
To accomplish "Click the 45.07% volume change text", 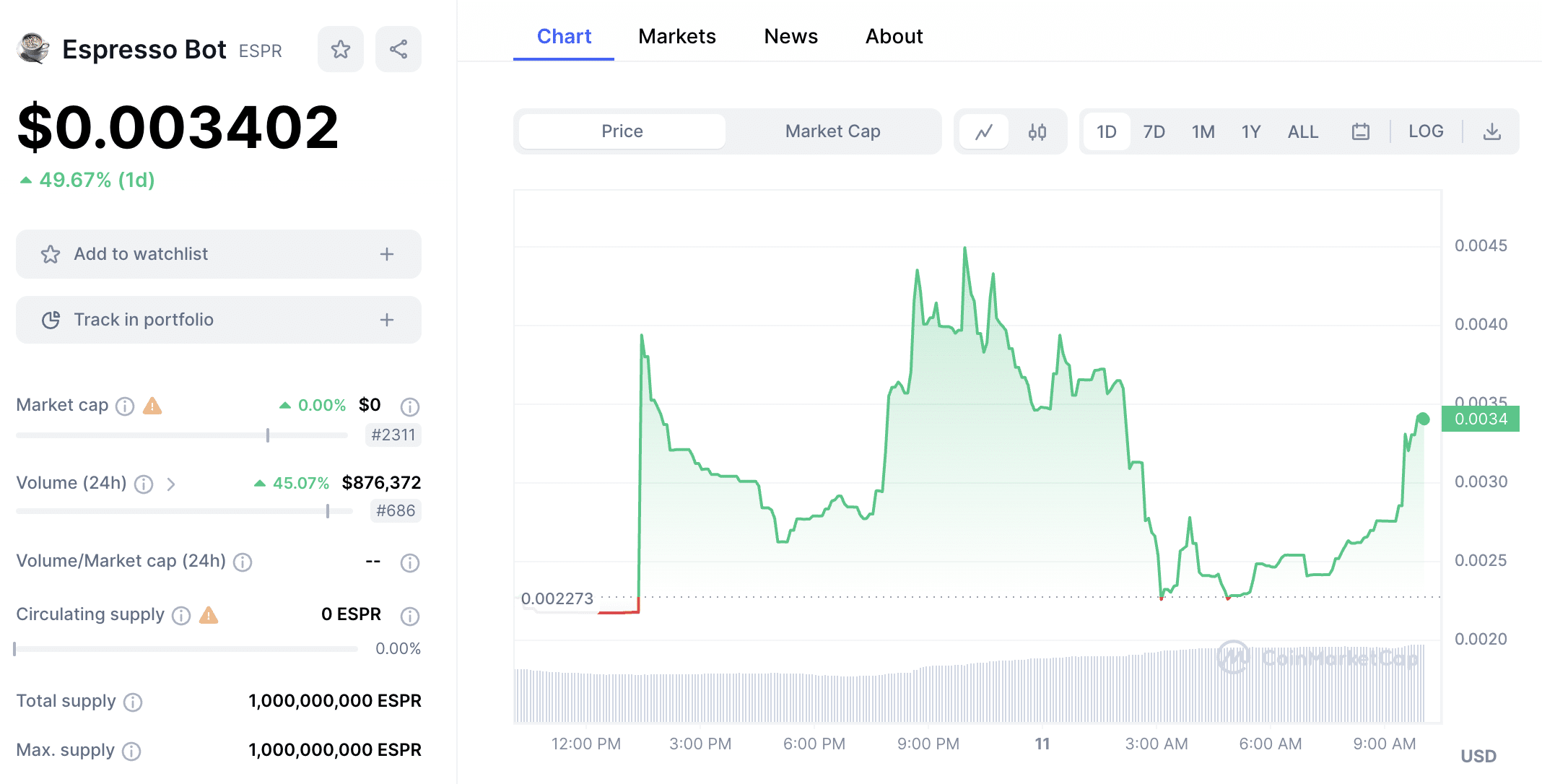I will click(300, 484).
